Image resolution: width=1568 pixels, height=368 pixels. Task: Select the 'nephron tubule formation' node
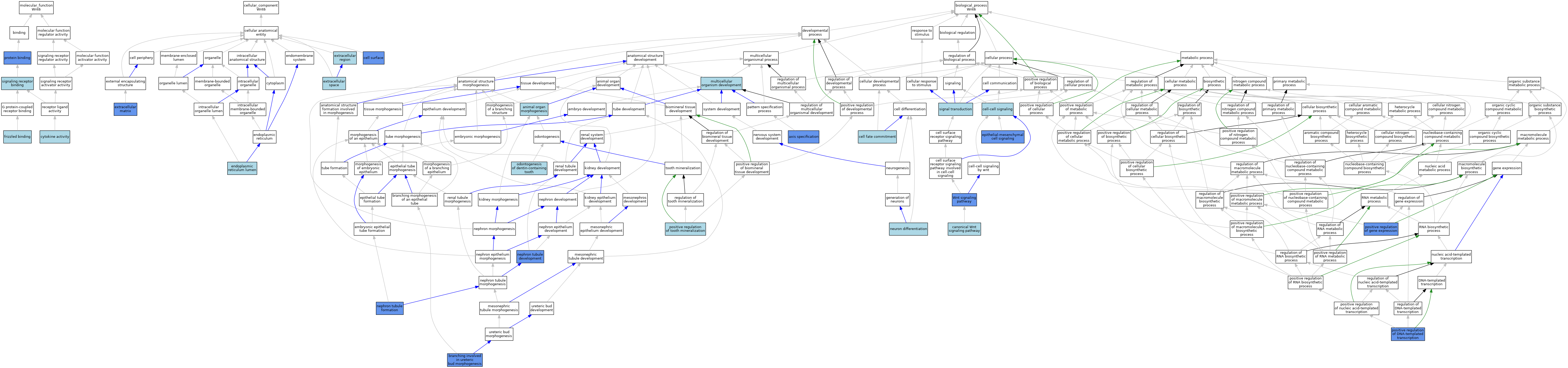click(390, 308)
